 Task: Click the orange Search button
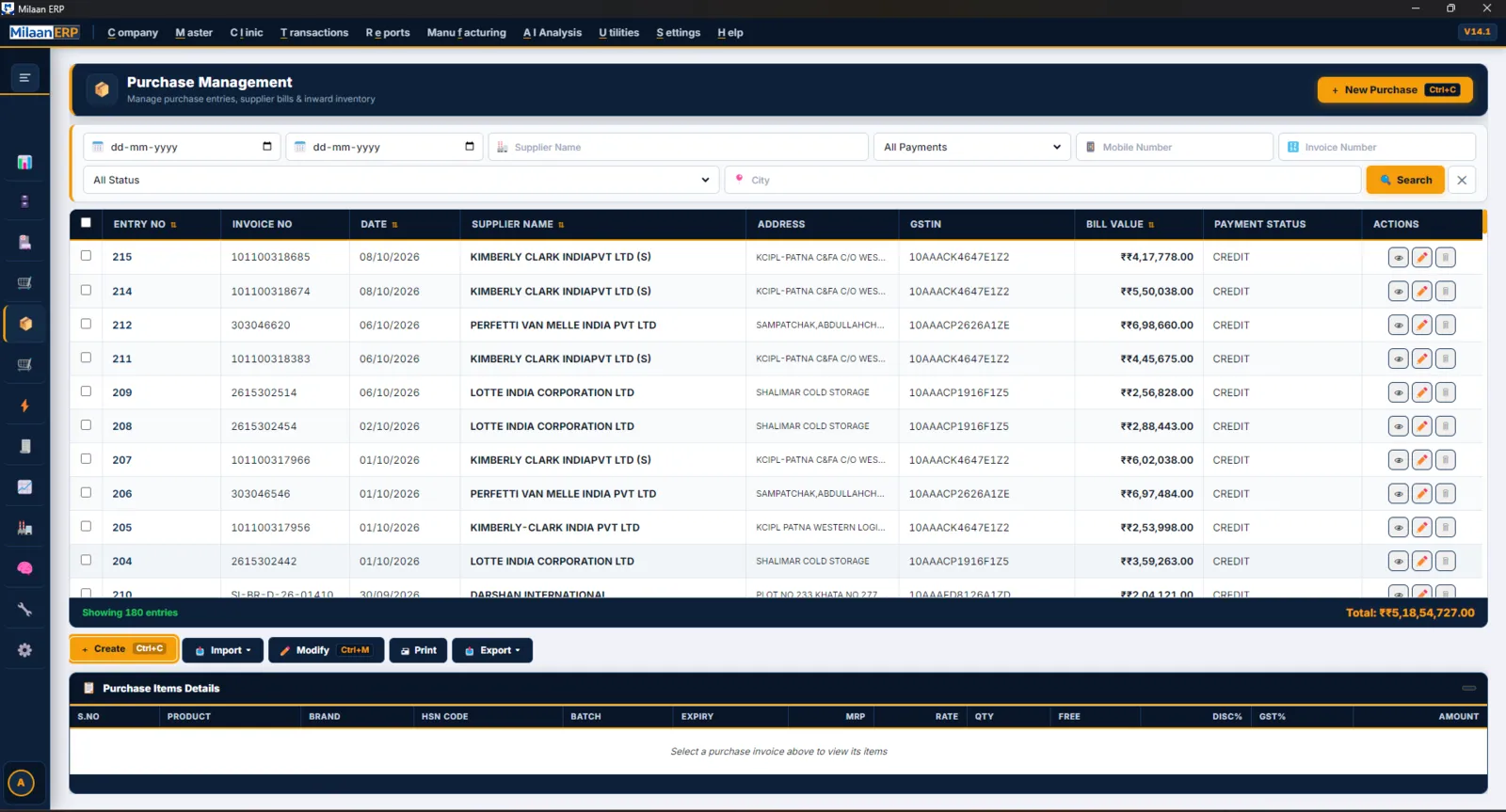pyautogui.click(x=1405, y=180)
